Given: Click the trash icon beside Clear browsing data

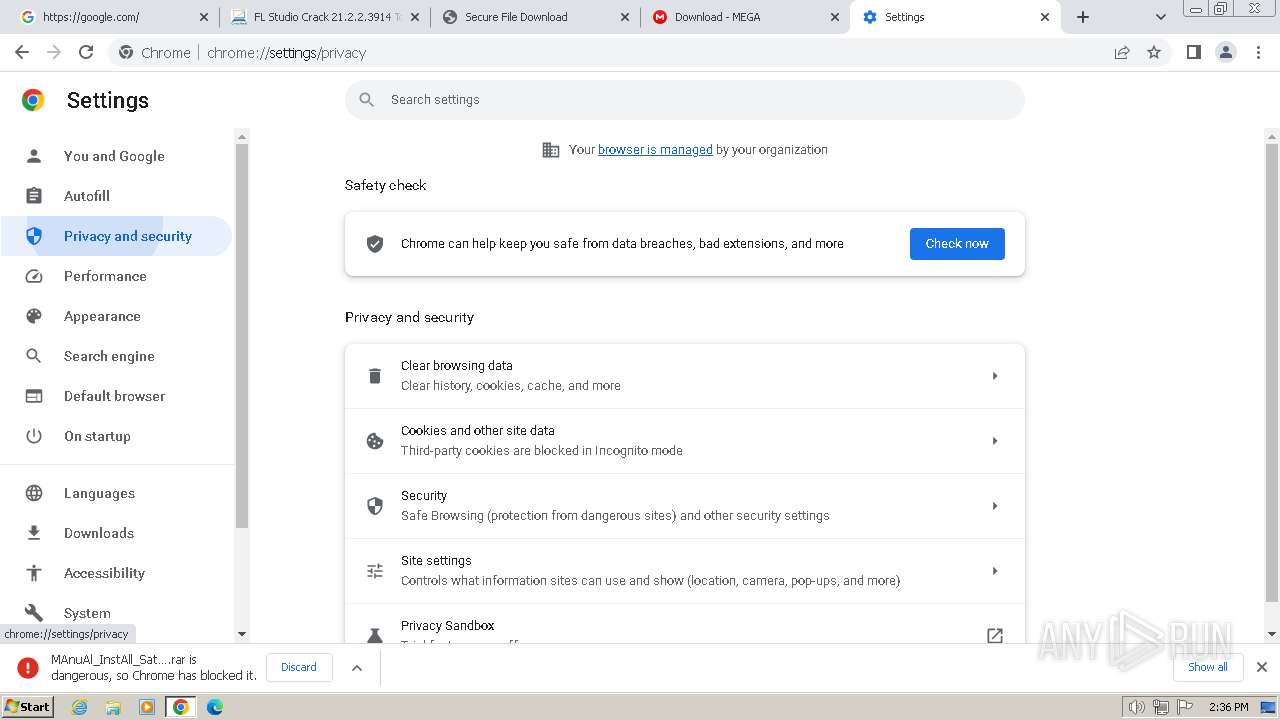Looking at the screenshot, I should (375, 376).
